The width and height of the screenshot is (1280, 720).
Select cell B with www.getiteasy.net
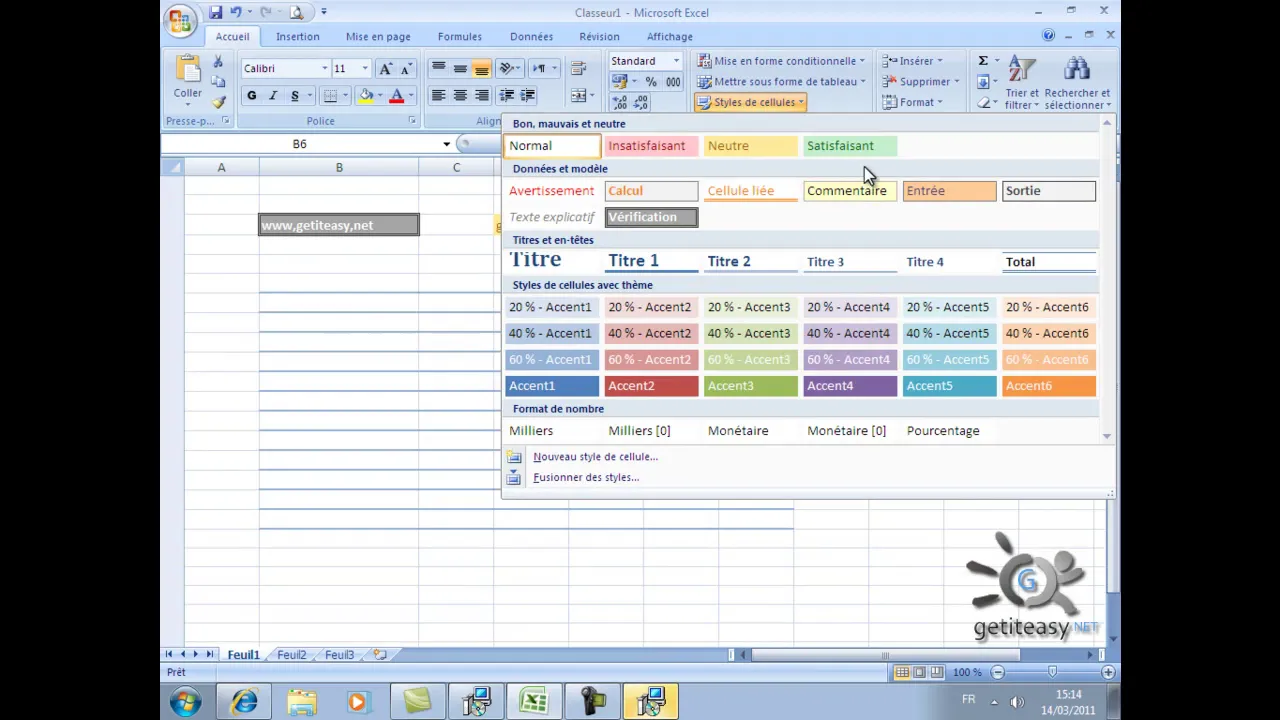(x=339, y=225)
